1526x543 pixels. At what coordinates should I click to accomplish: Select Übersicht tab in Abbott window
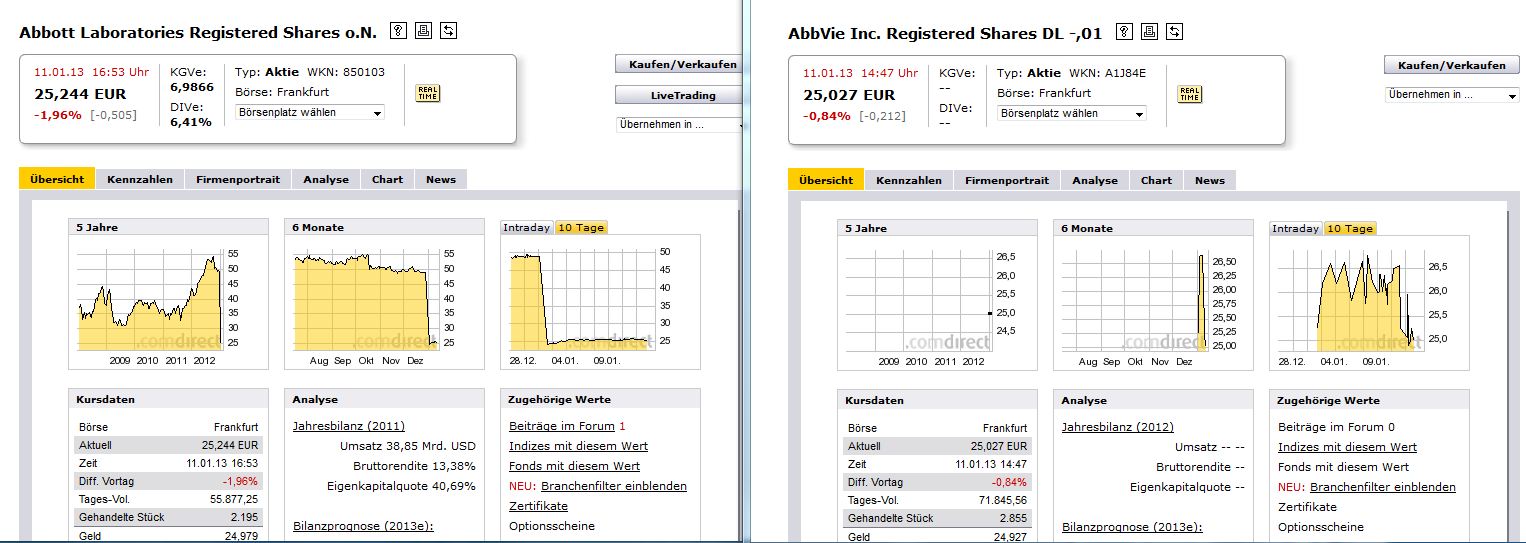pyautogui.click(x=57, y=179)
